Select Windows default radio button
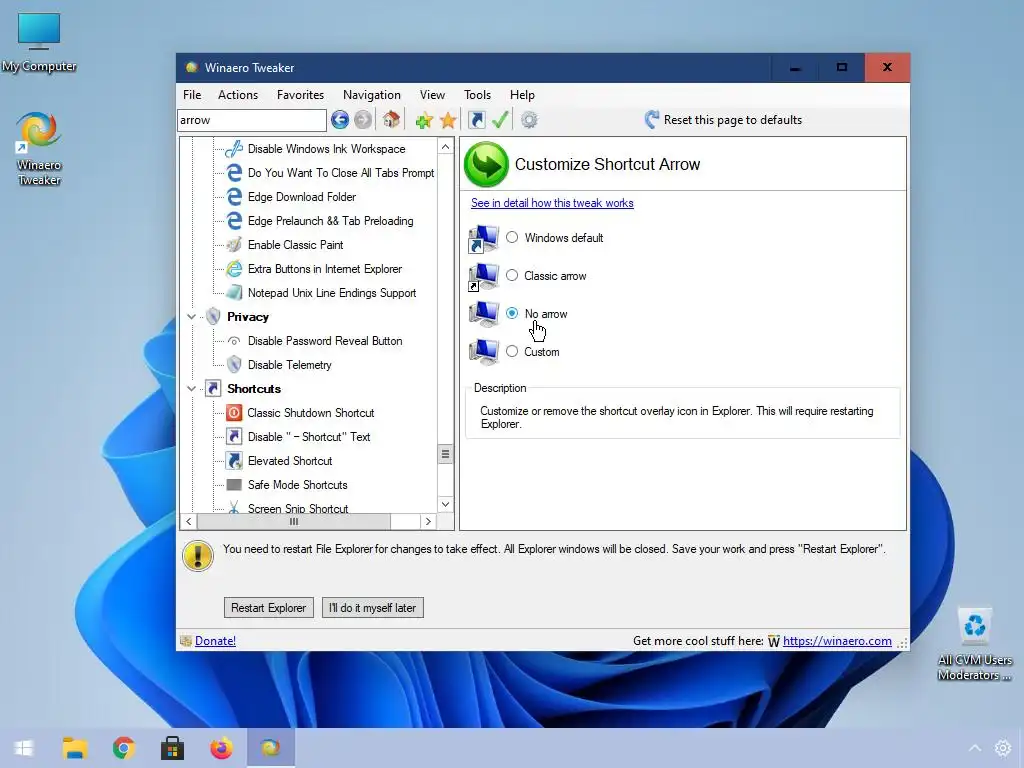The height and width of the screenshot is (768, 1024). (512, 238)
